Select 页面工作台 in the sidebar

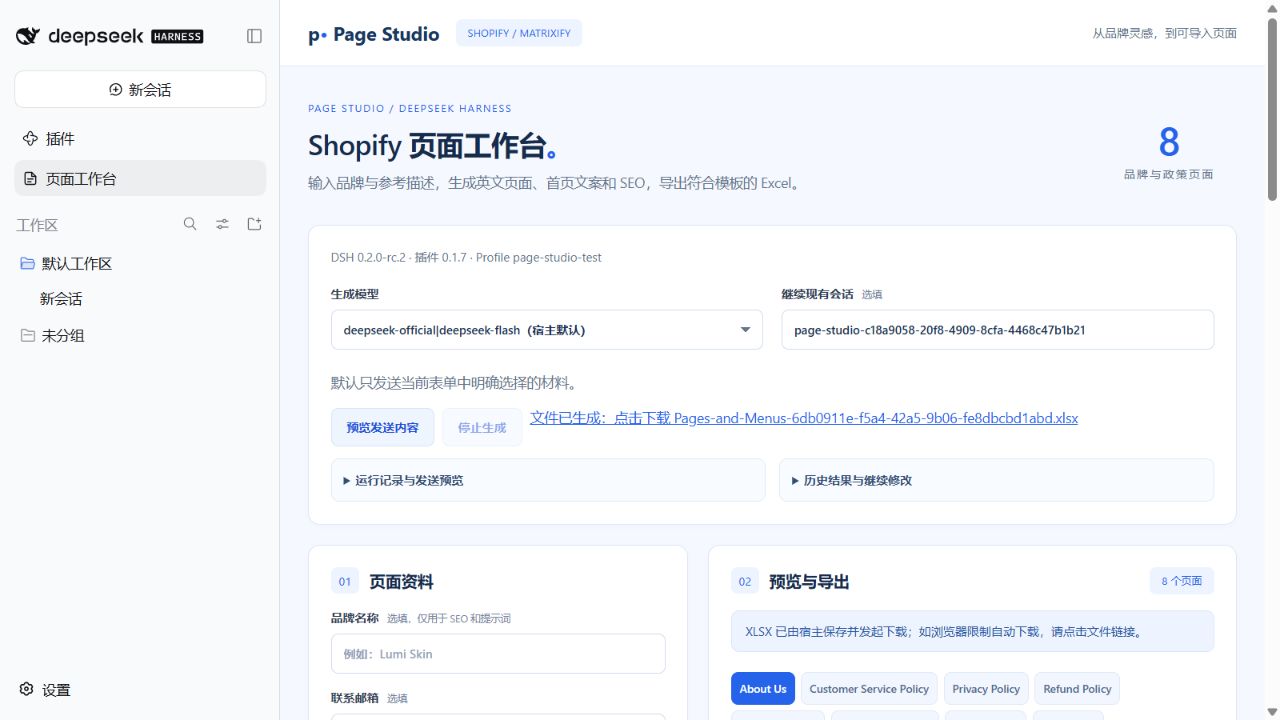[x=140, y=179]
